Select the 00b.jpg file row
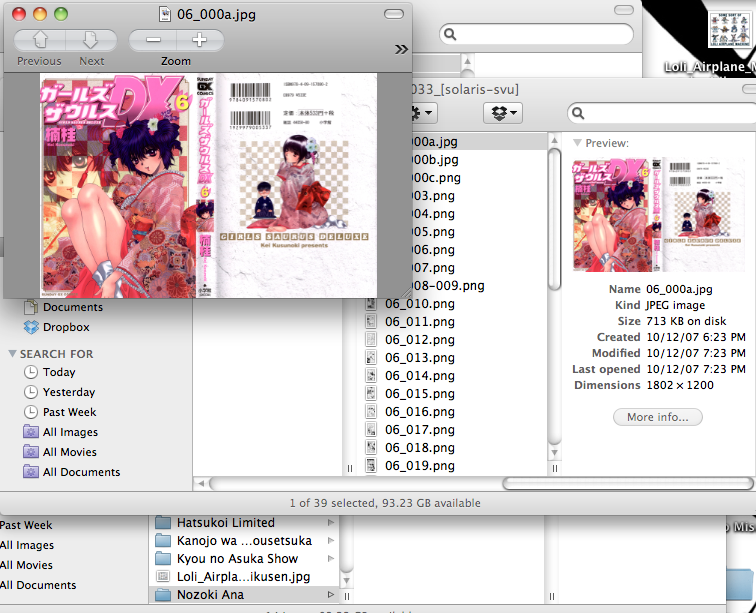The image size is (756, 613). 479,160
